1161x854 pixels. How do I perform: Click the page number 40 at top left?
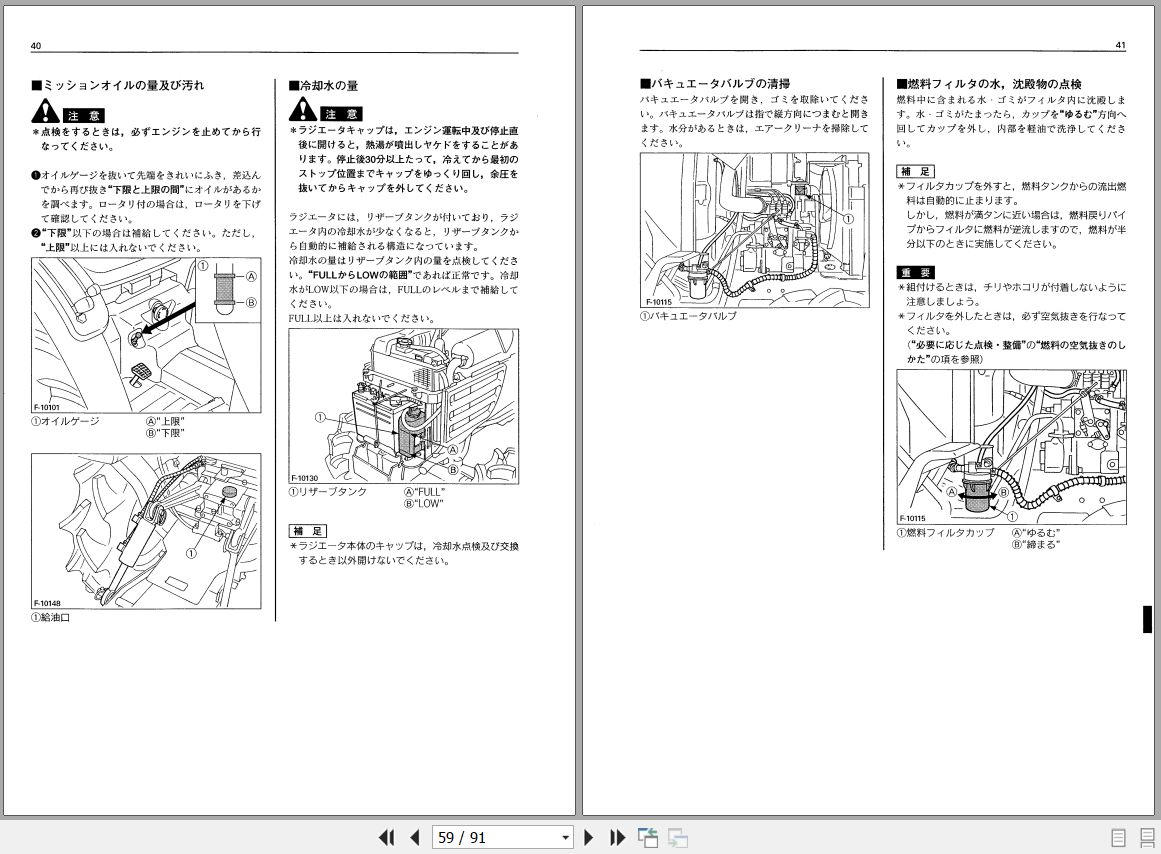36,45
